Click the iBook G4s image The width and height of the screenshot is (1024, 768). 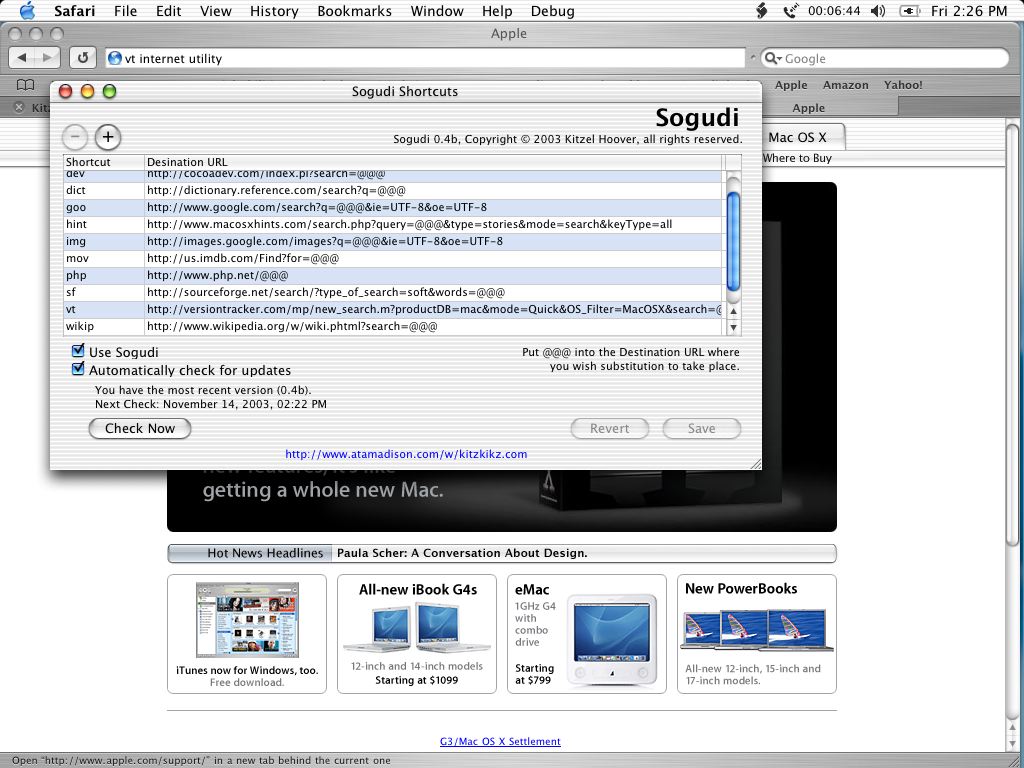click(x=417, y=628)
